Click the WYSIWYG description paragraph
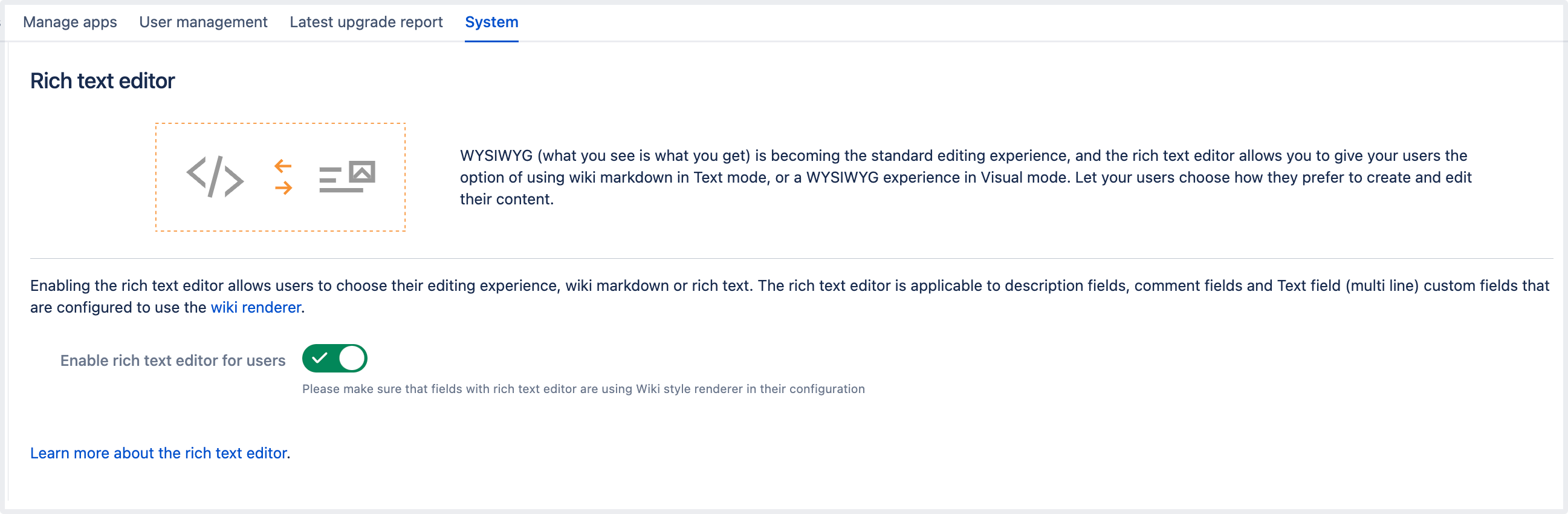Viewport: 1568px width, 514px height. (x=965, y=177)
